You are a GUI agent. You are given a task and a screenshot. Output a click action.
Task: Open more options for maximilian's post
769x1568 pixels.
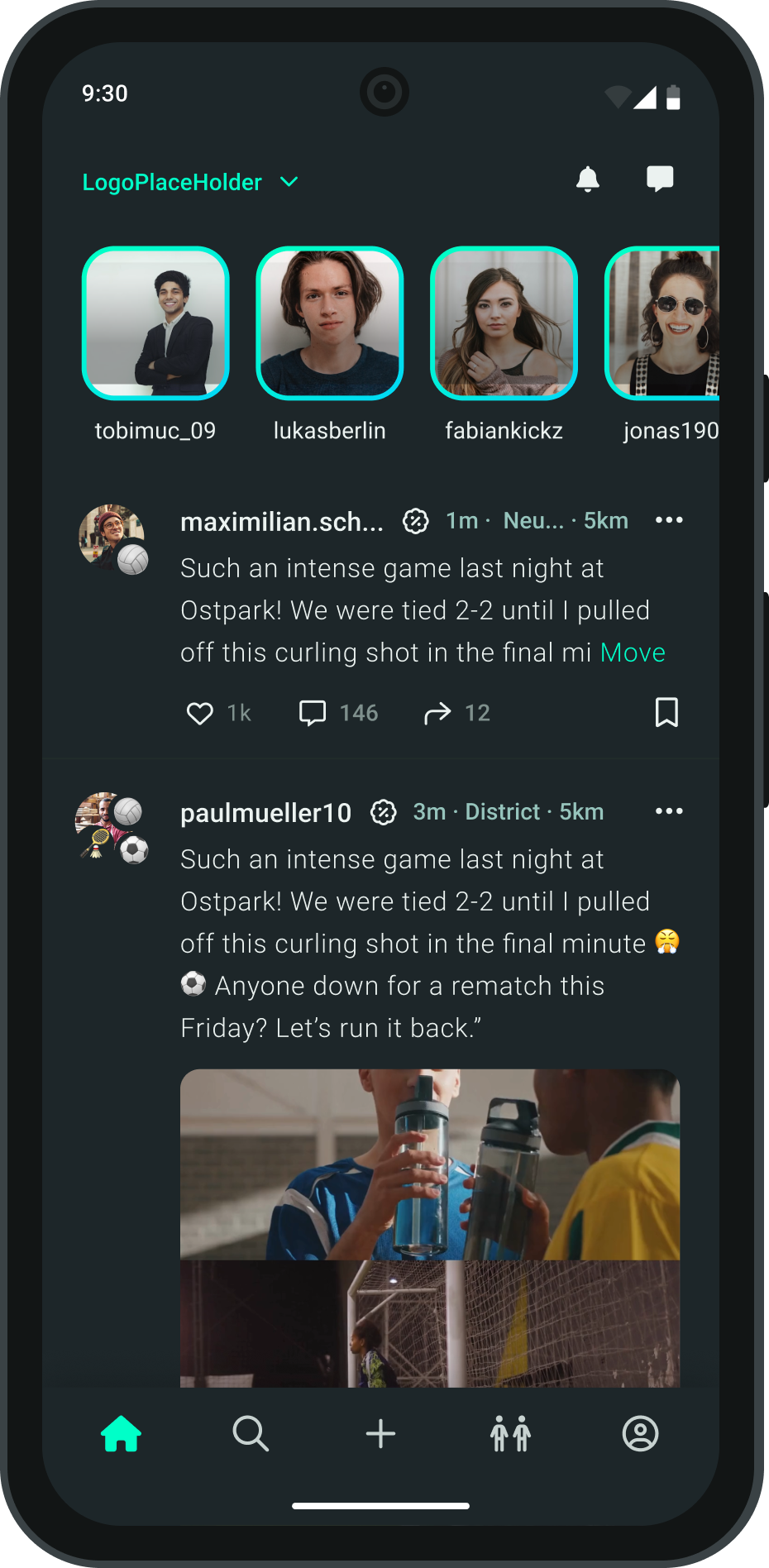[669, 520]
